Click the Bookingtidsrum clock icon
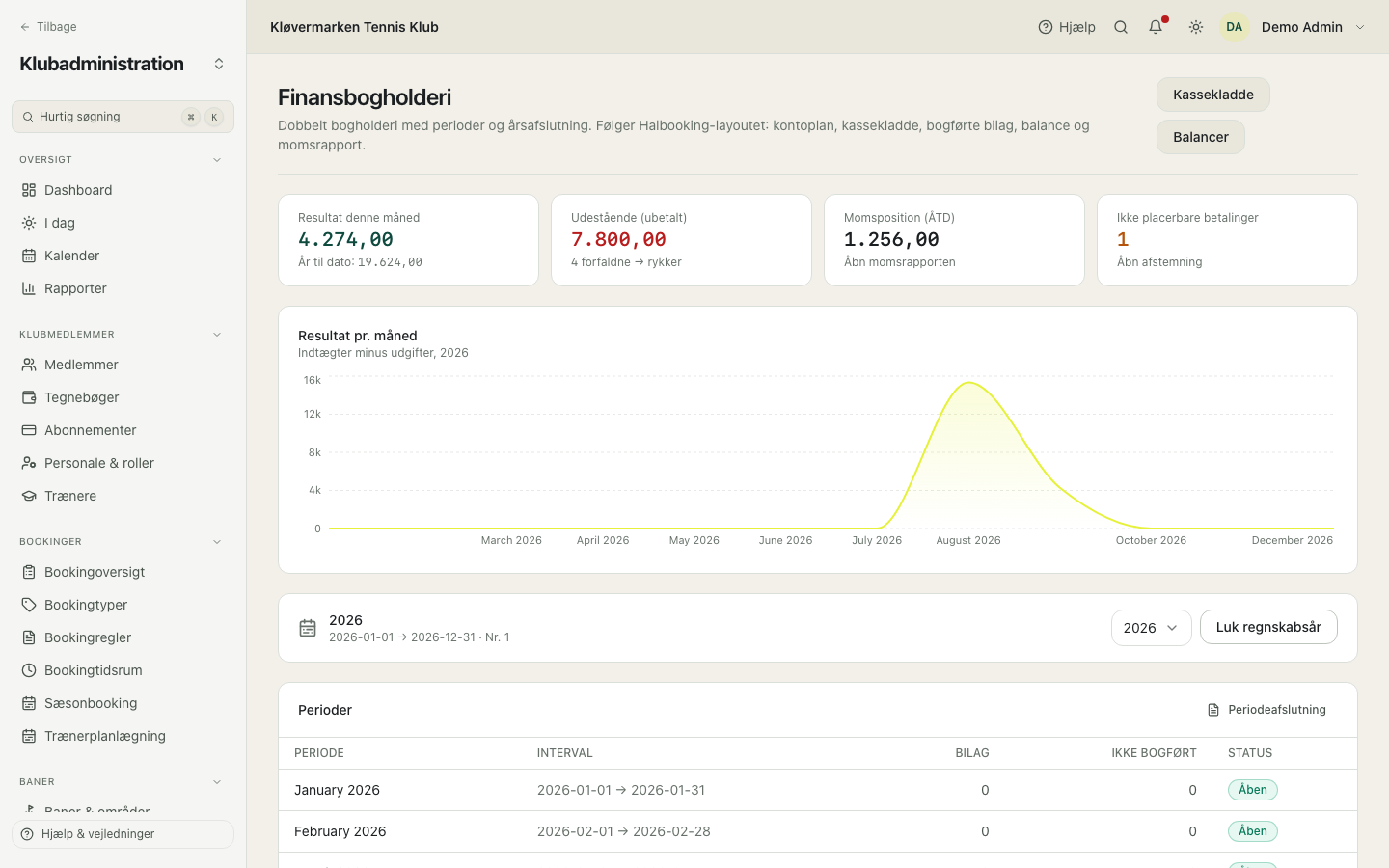This screenshot has width=1389, height=868. coord(29,670)
